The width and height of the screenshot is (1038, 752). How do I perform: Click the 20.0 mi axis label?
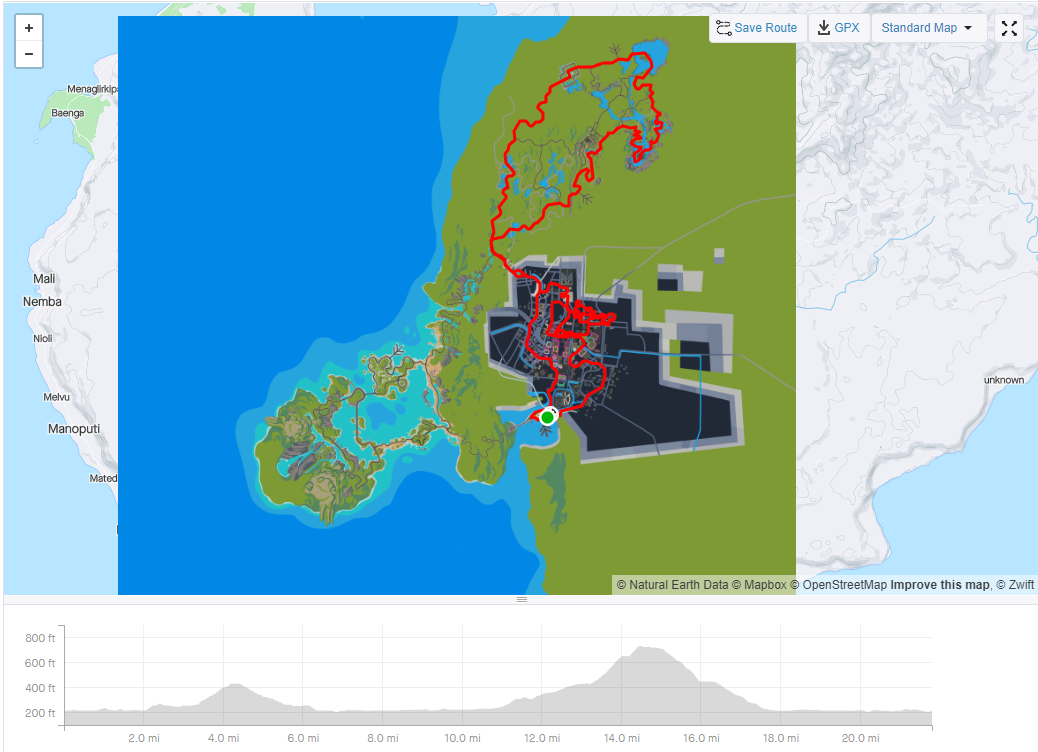tap(861, 738)
